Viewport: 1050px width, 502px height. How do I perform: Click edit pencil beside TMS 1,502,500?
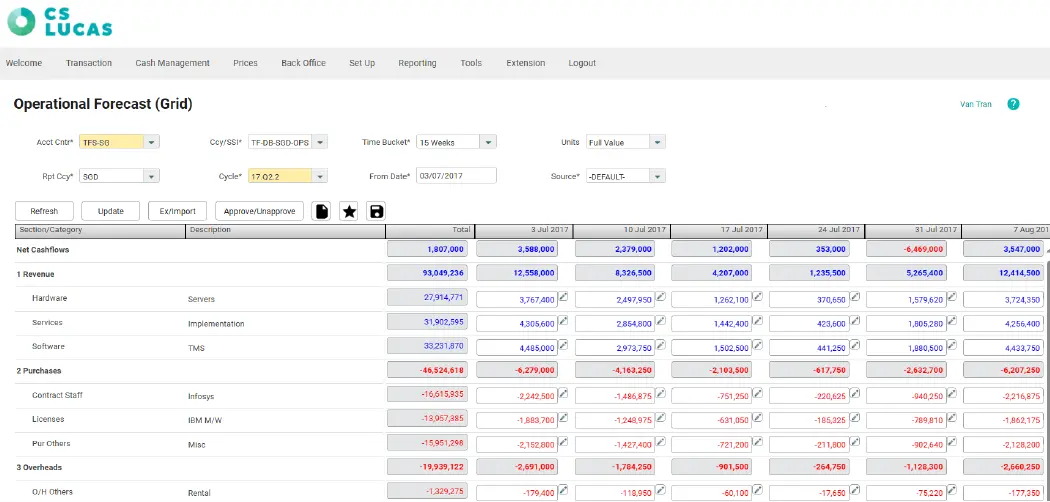[x=757, y=345]
